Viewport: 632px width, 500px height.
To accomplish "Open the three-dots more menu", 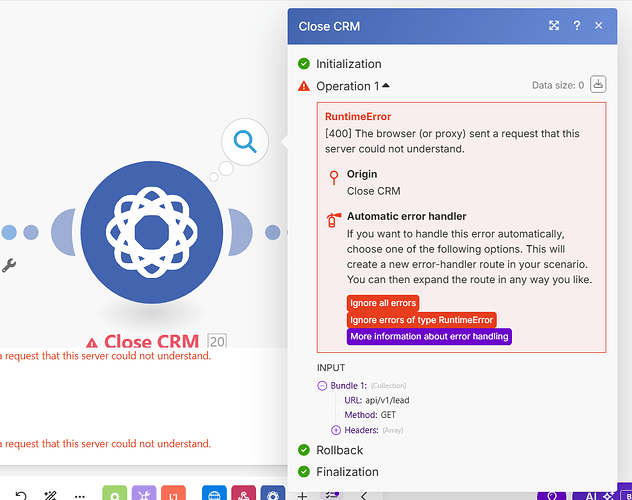I will click(x=80, y=496).
